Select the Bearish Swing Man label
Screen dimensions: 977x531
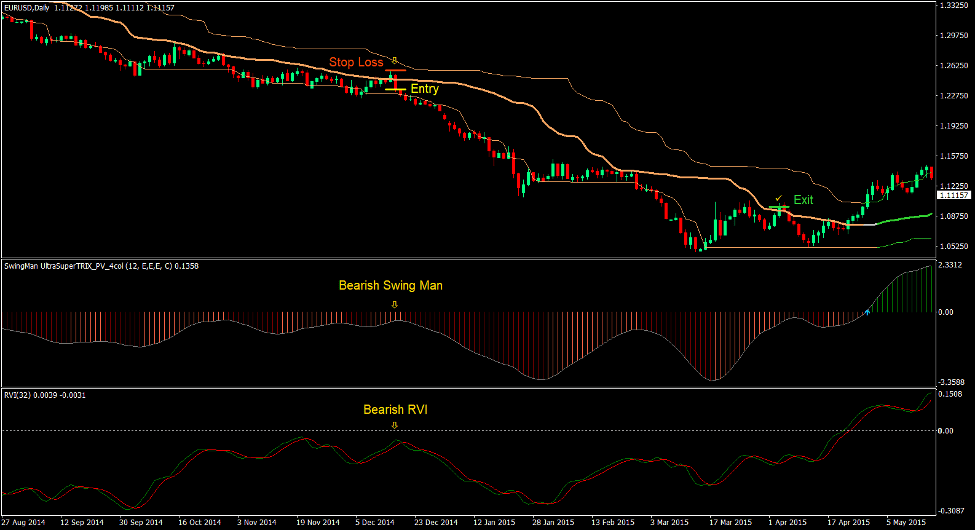coord(391,285)
